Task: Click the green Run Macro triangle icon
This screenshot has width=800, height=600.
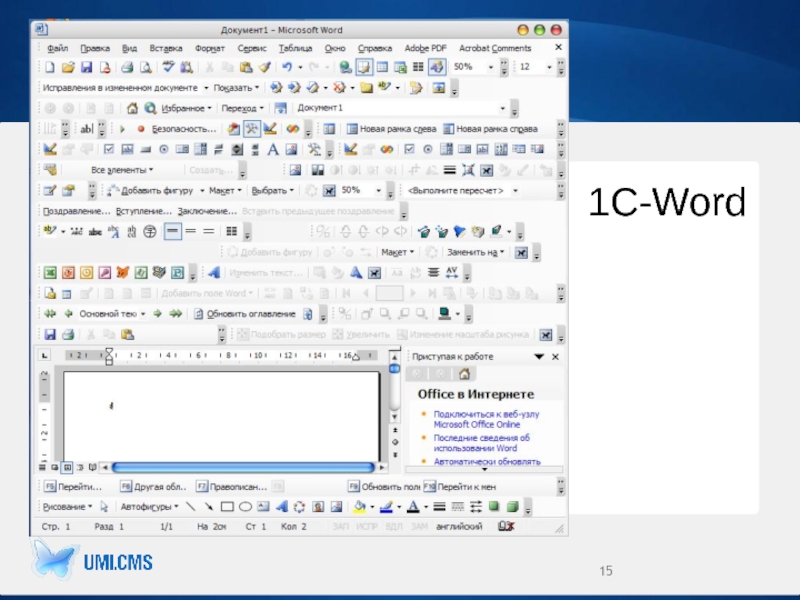Action: pos(122,129)
